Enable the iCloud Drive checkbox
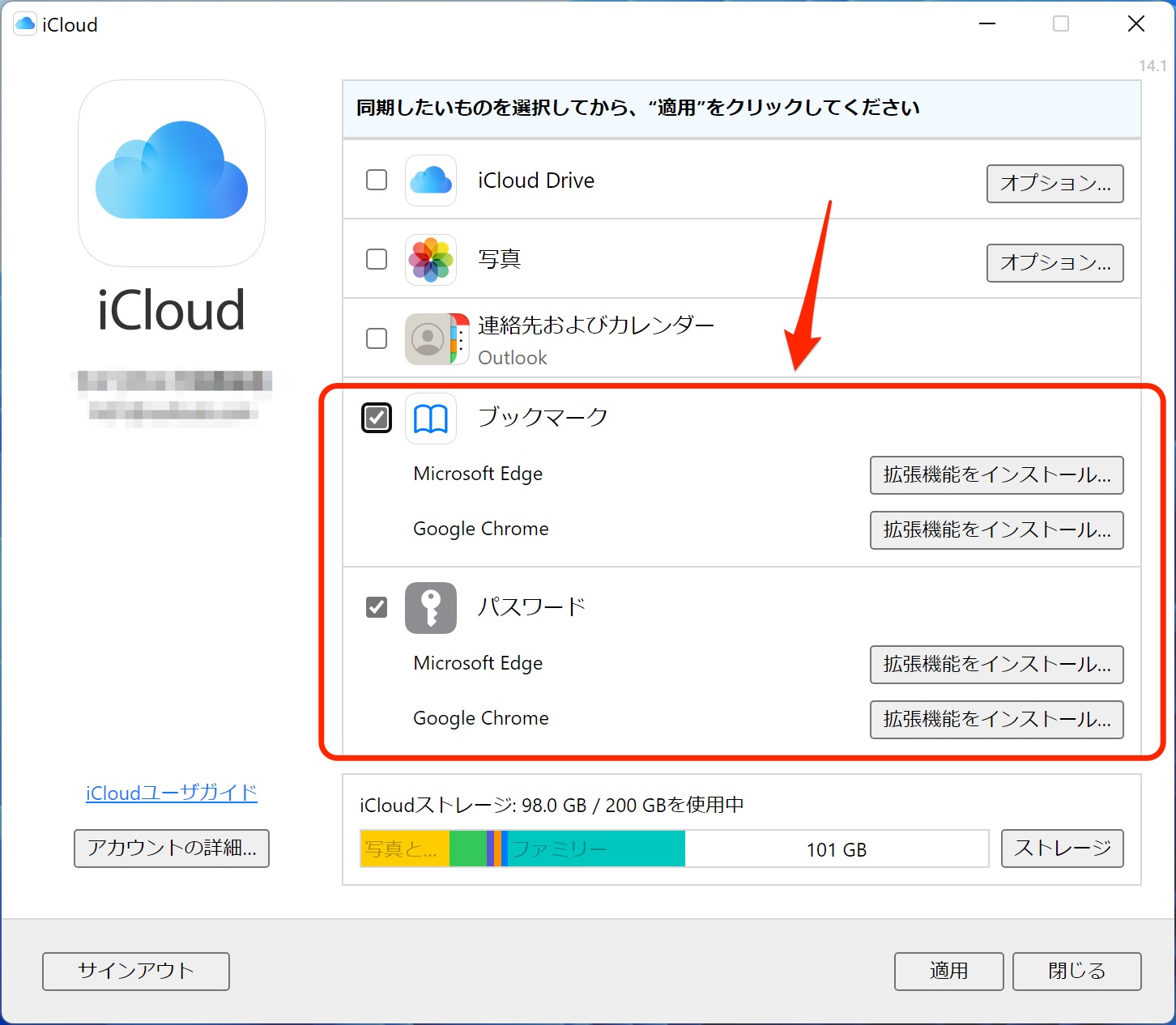The width and height of the screenshot is (1176, 1025). (x=377, y=180)
